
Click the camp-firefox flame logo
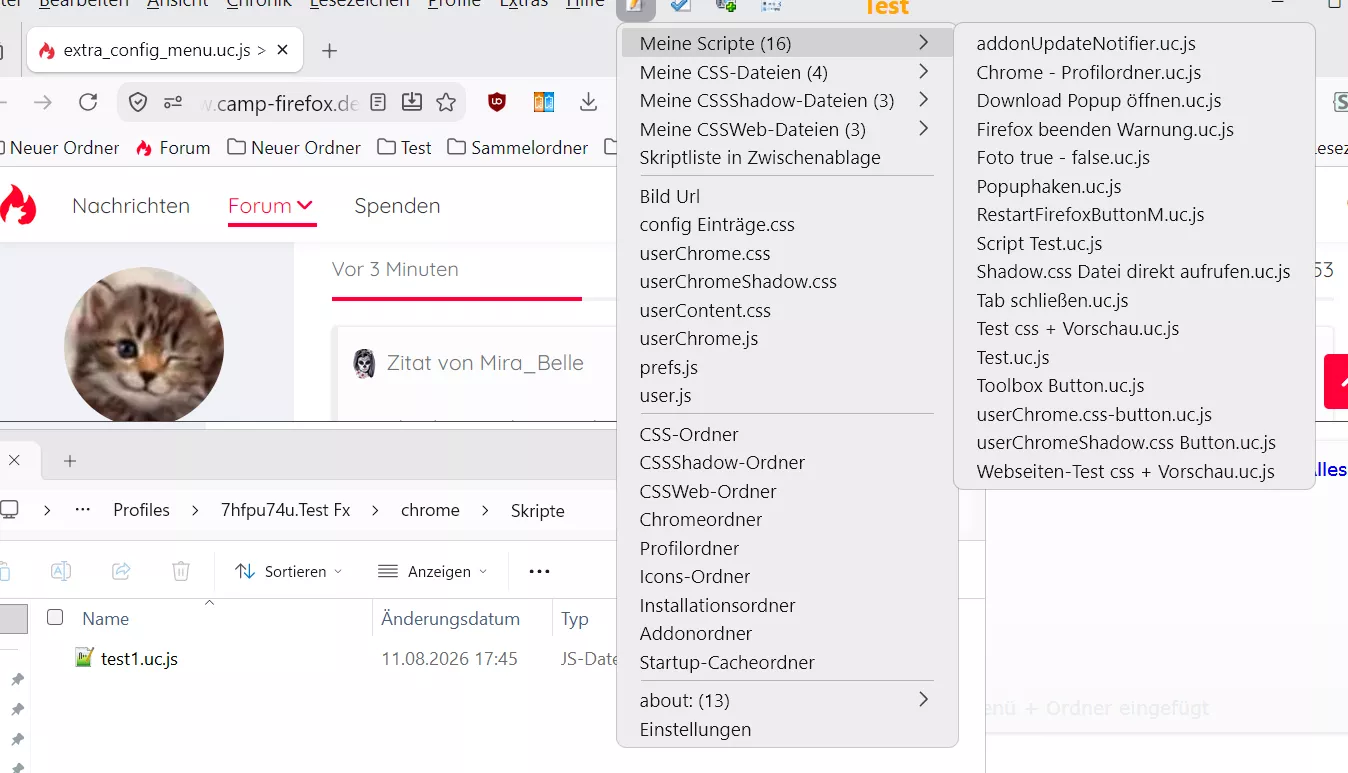click(18, 205)
